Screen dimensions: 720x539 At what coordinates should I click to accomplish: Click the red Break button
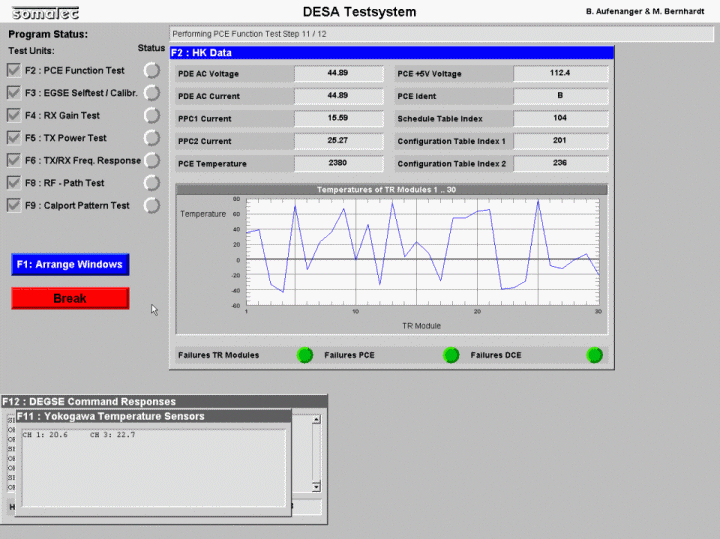coord(70,298)
